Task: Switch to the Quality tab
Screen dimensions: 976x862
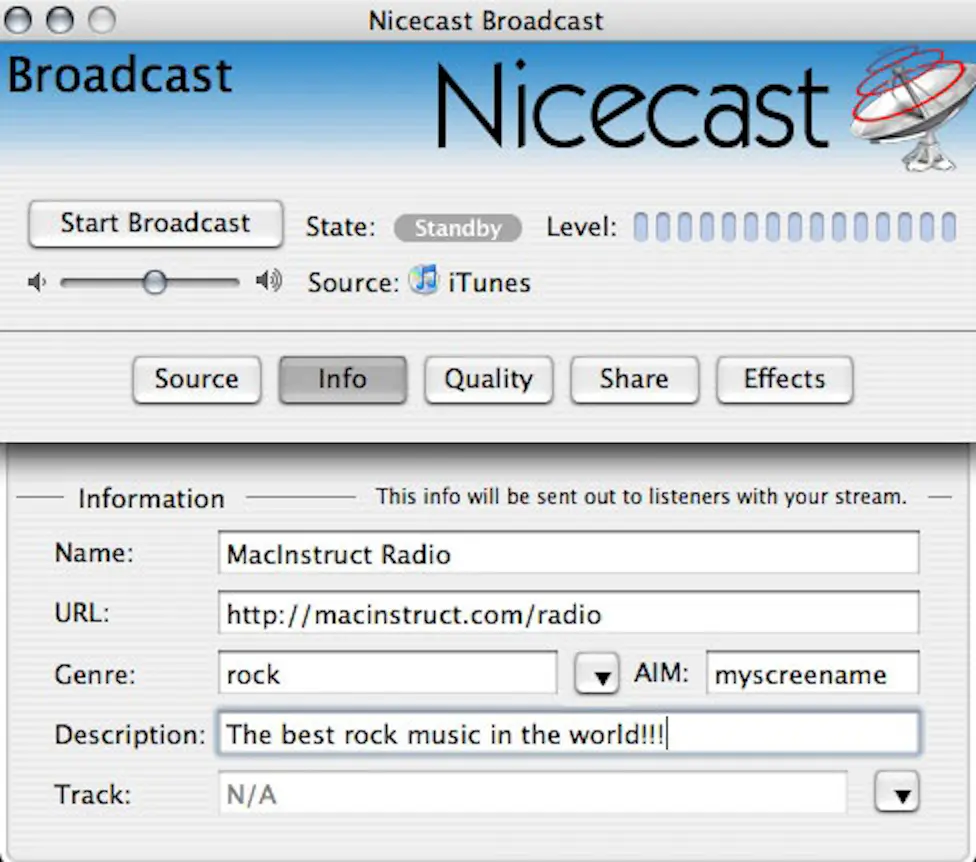Action: pyautogui.click(x=488, y=380)
